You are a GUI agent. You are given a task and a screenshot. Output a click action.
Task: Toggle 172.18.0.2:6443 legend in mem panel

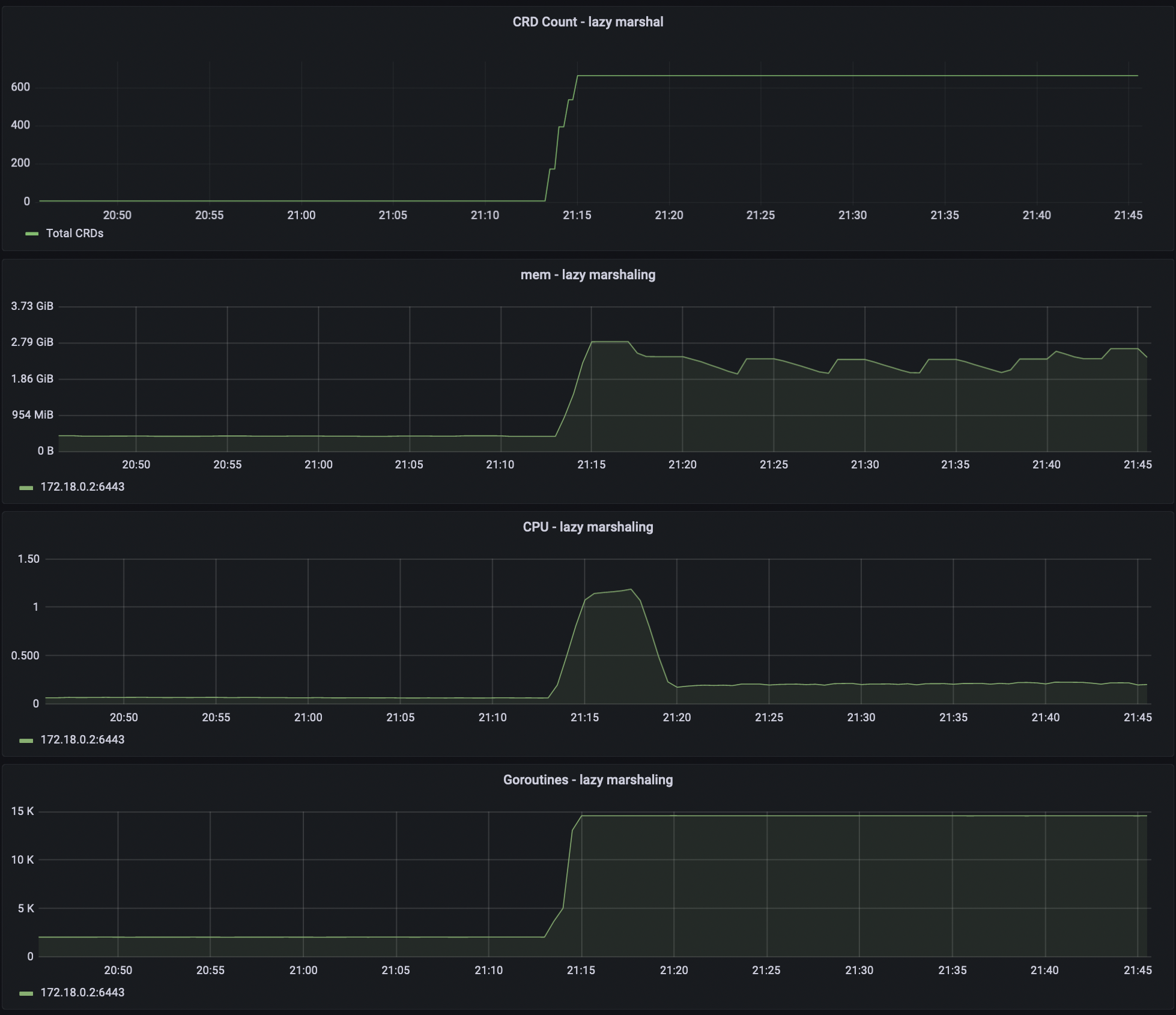coord(82,487)
